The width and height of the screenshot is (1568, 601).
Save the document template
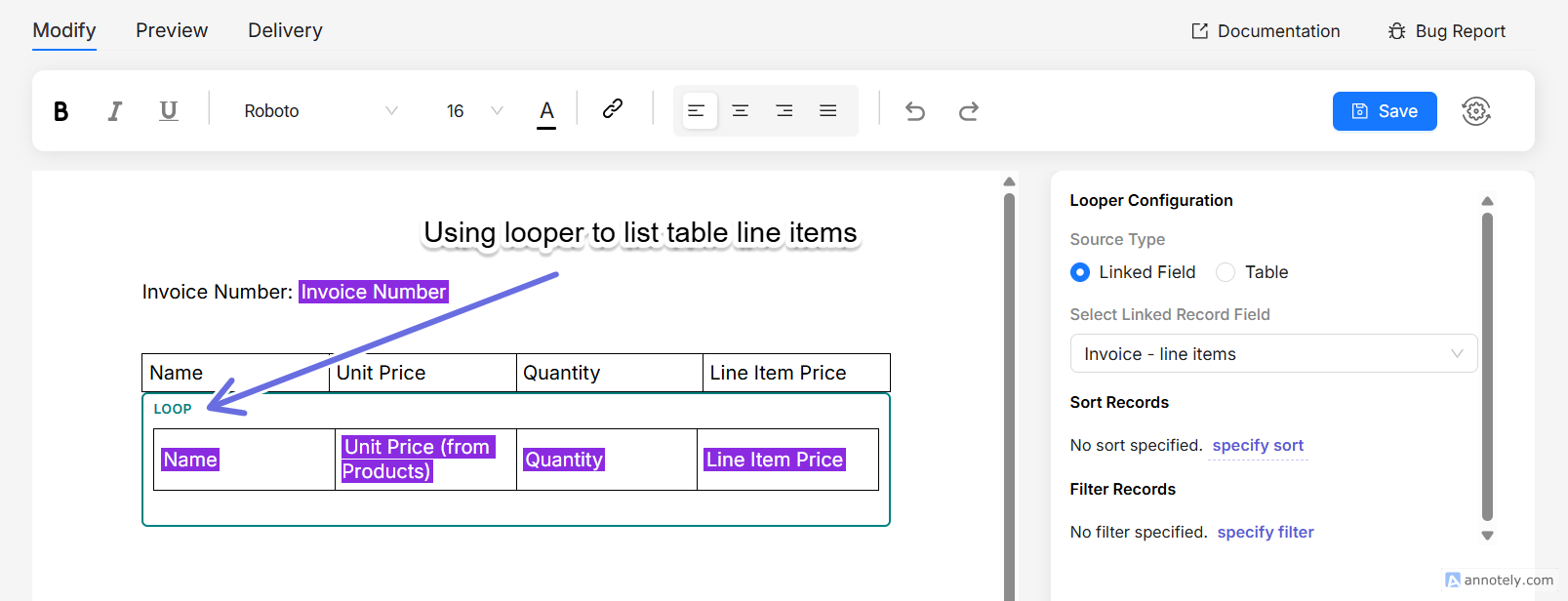pyautogui.click(x=1385, y=111)
